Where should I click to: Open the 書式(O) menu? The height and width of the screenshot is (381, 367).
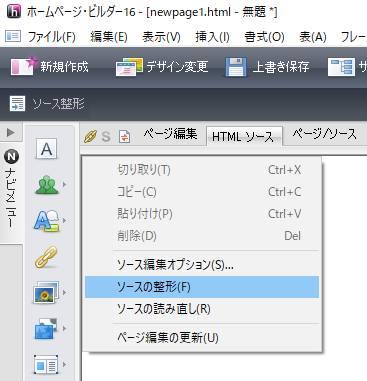coord(264,37)
